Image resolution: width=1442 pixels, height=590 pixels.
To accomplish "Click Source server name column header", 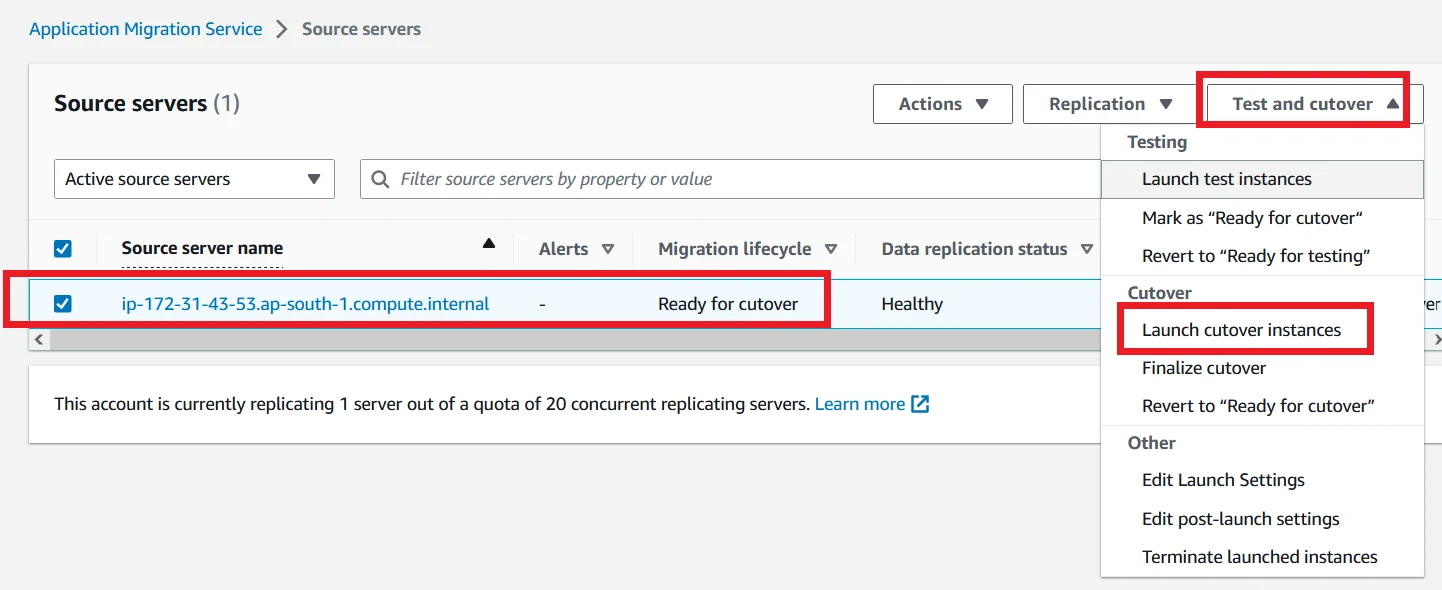I will click(202, 248).
